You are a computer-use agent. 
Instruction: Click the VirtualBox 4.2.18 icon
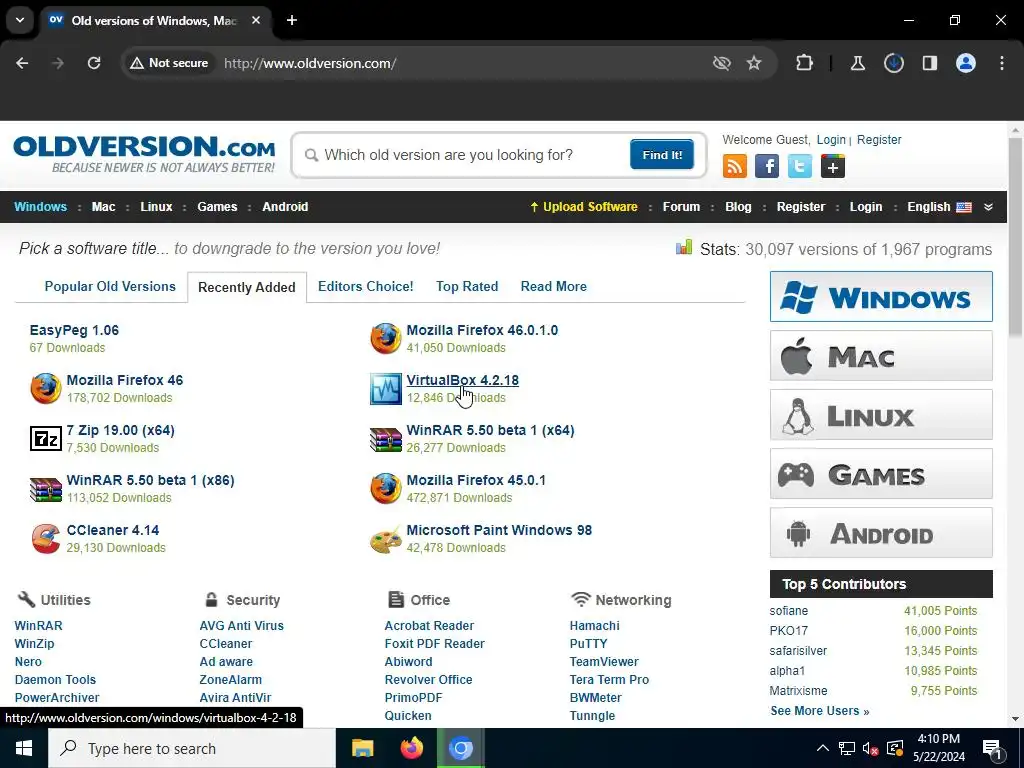tap(385, 389)
